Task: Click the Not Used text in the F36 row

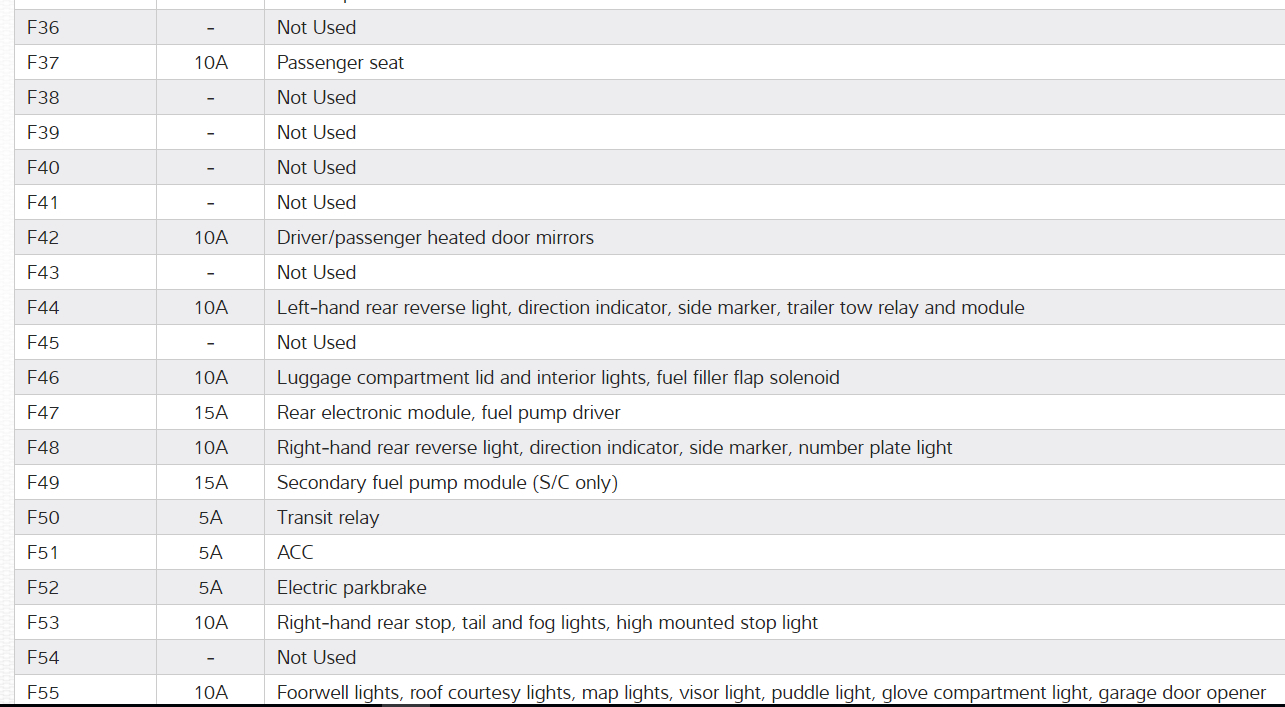Action: 316,28
